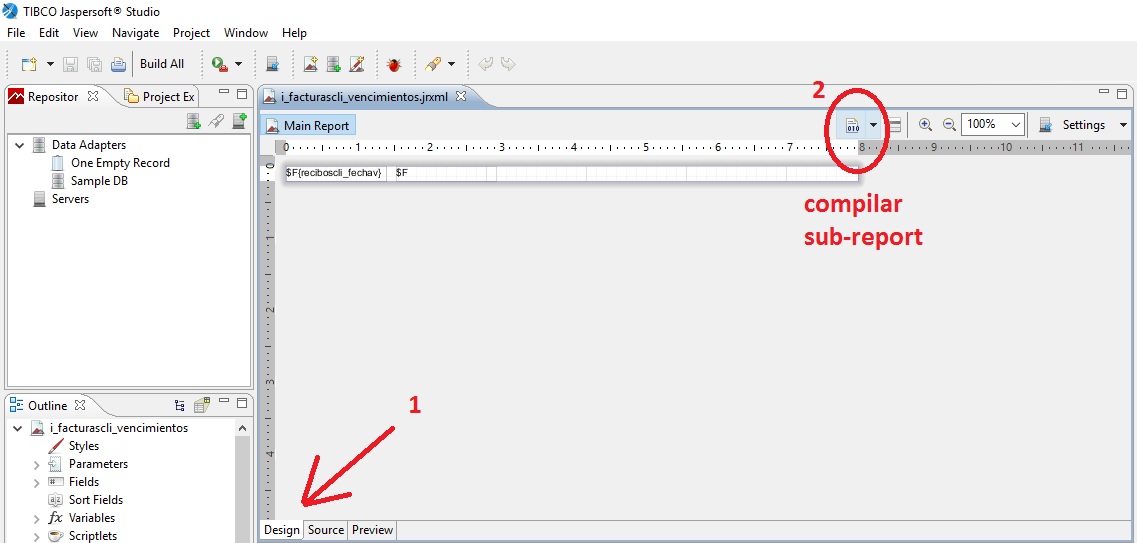Screen dimensions: 1137x543
Task: Click the Zoom Out magnifier icon
Action: (949, 124)
